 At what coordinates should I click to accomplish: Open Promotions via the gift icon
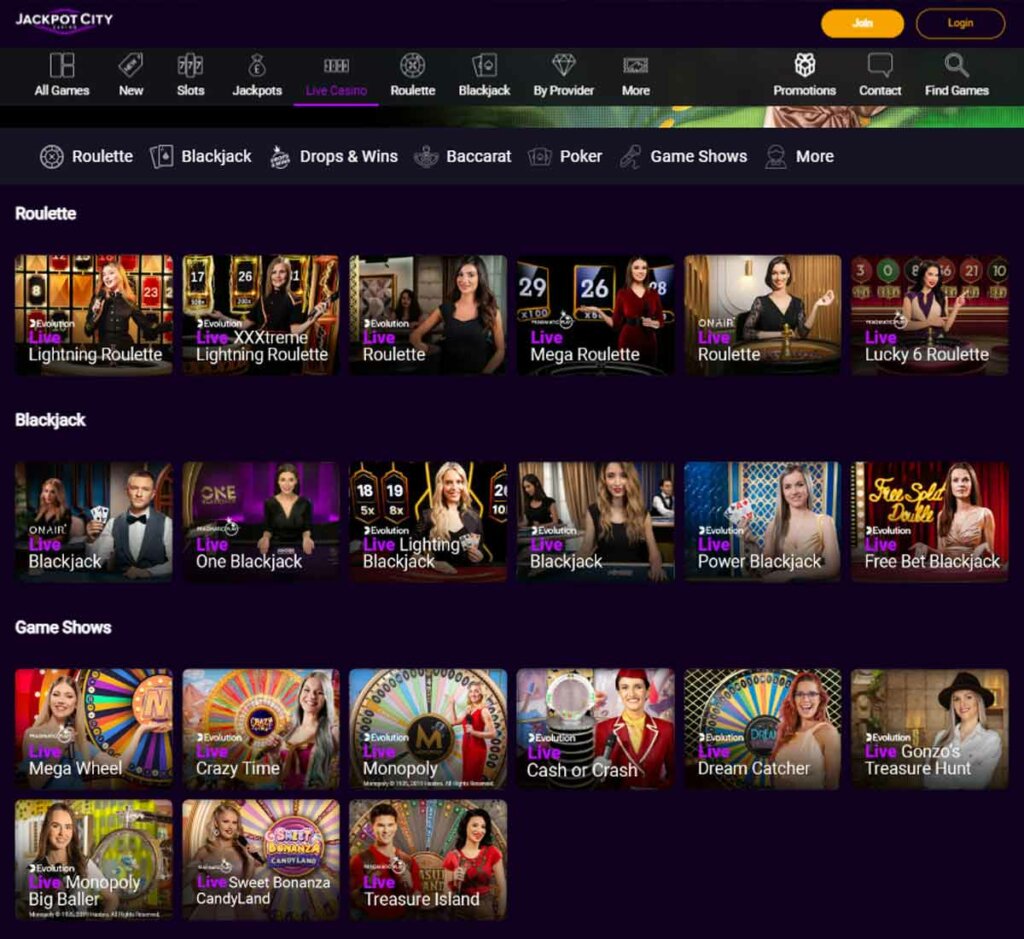(804, 63)
